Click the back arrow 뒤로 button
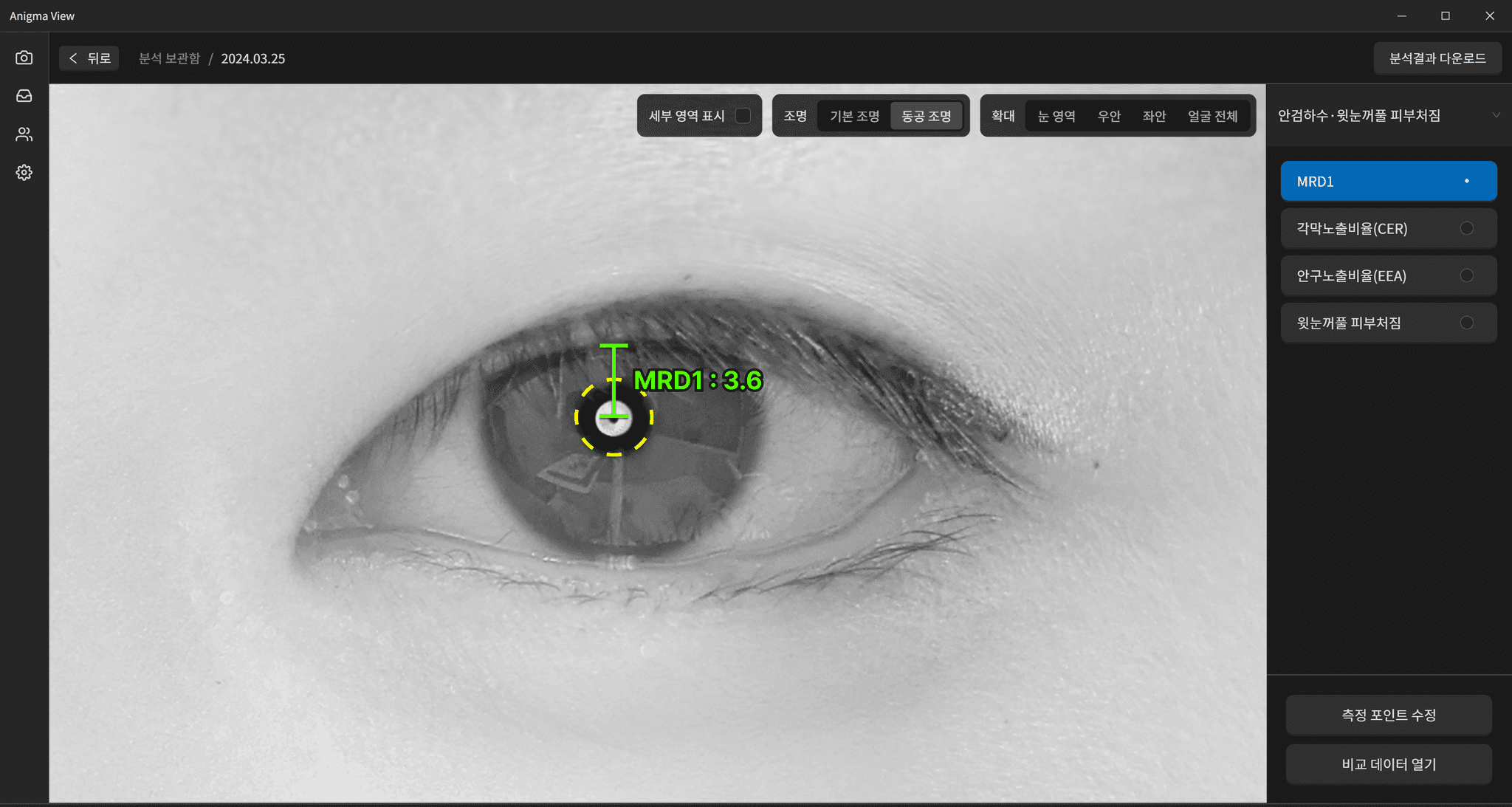Viewport: 1512px width, 807px height. 89,58
